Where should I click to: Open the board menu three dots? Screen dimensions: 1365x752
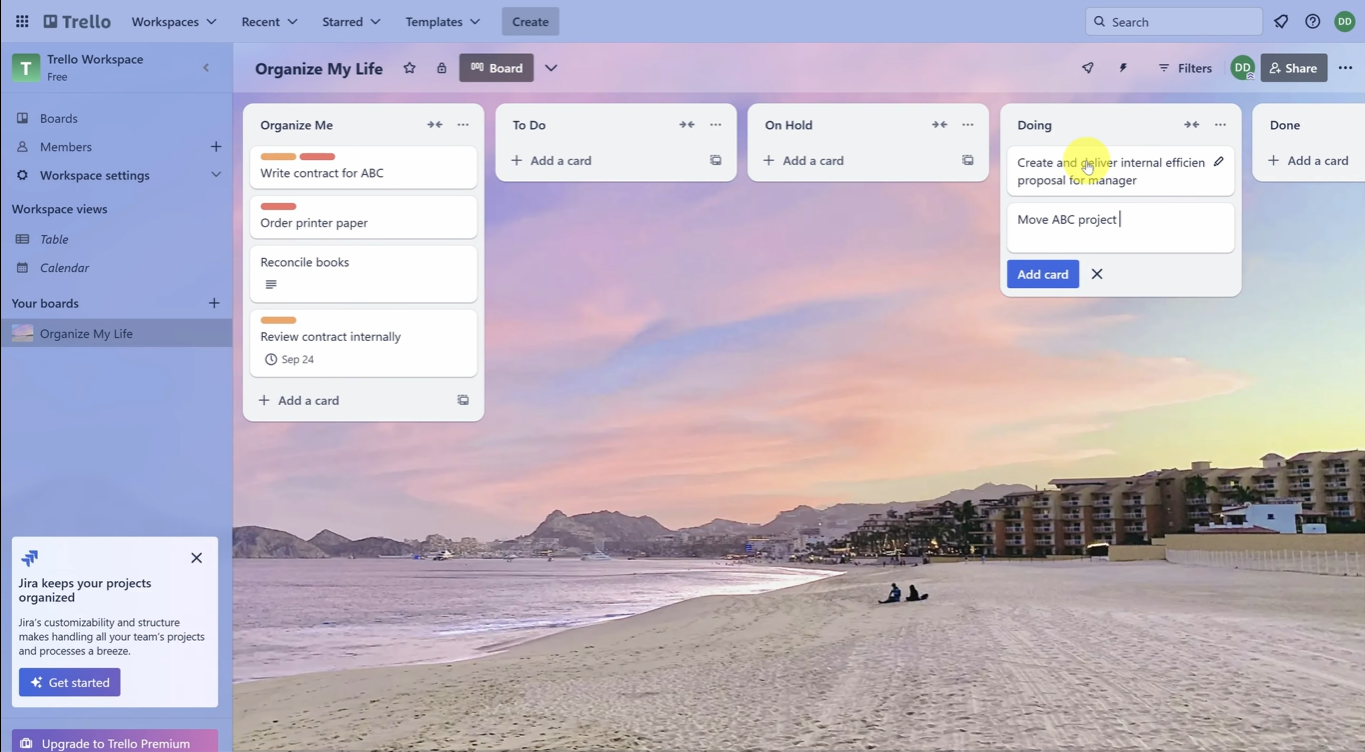(x=1345, y=68)
